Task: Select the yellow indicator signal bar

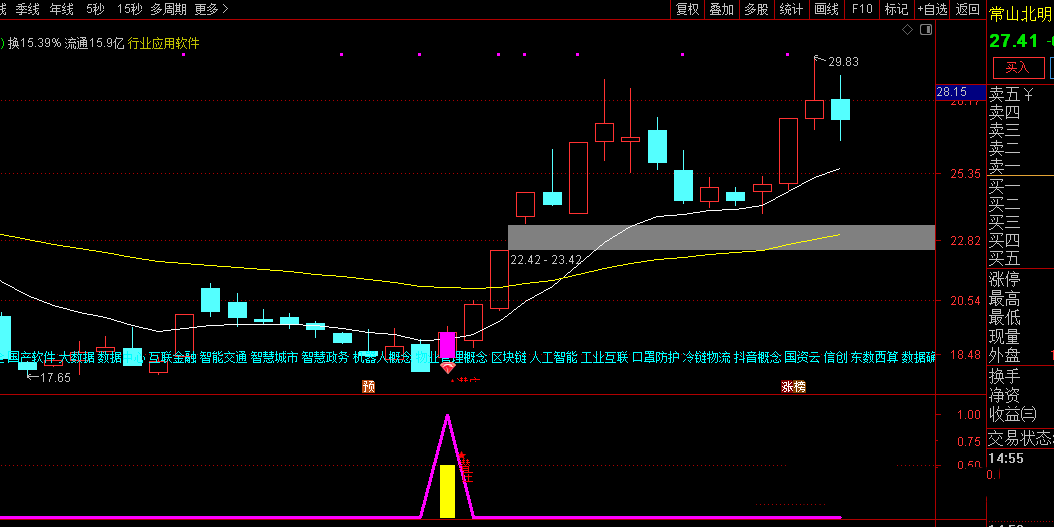Action: coord(447,490)
